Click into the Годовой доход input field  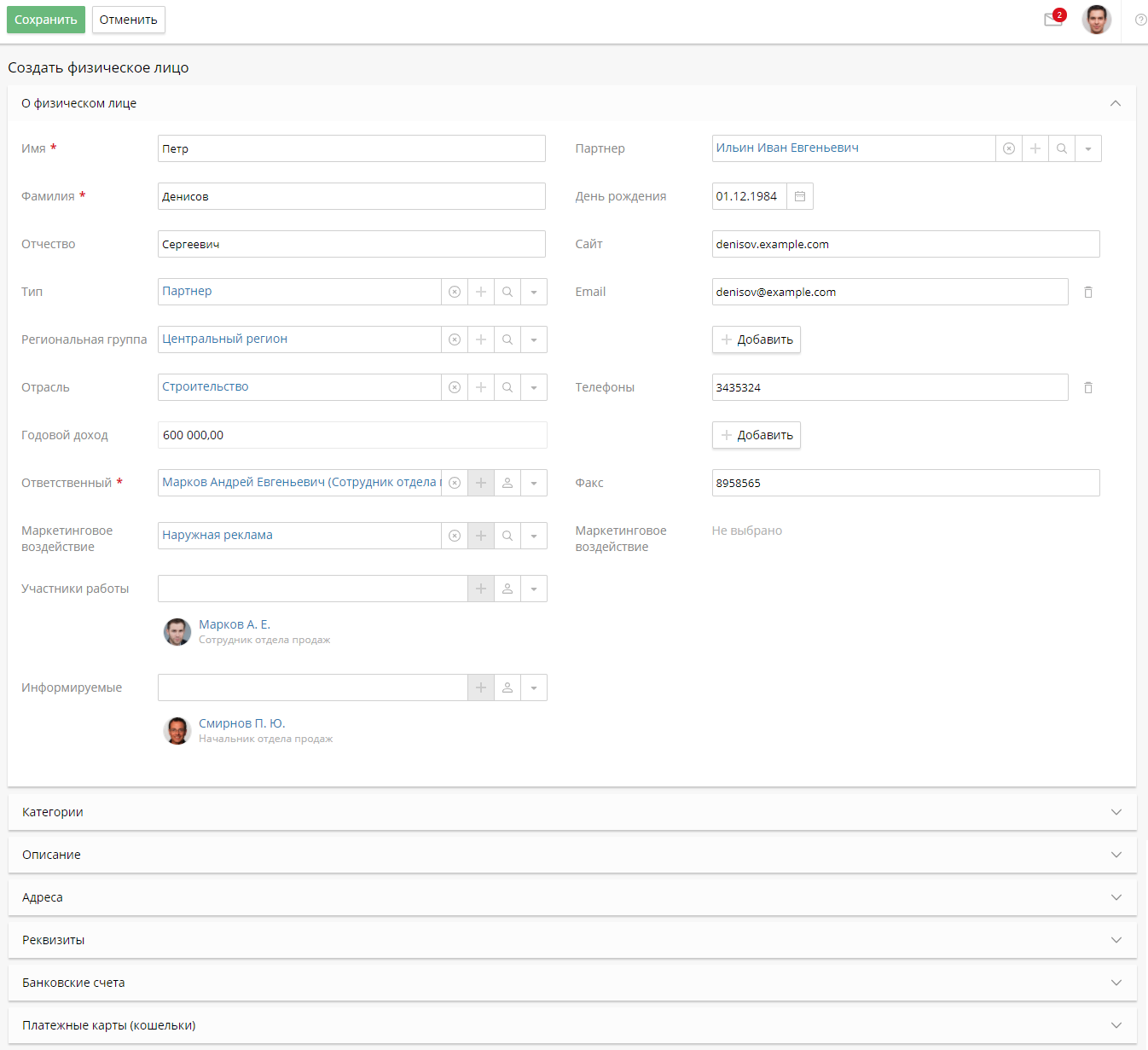pyautogui.click(x=351, y=435)
